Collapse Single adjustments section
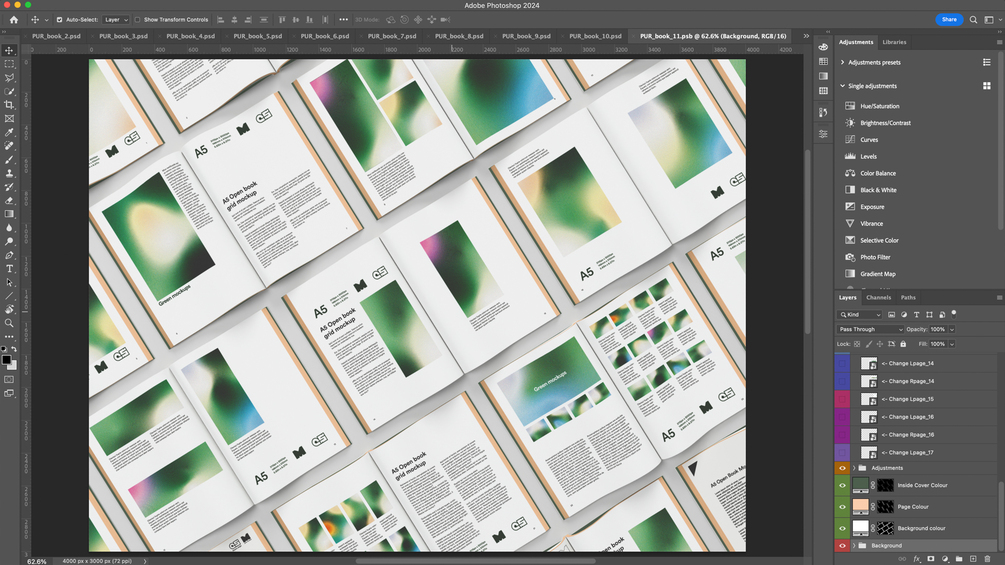 point(842,86)
